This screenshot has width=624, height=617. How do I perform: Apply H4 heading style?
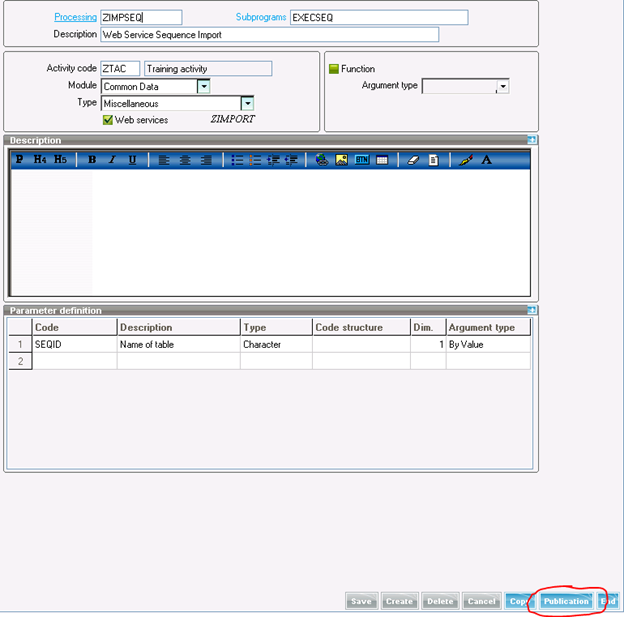click(x=40, y=160)
